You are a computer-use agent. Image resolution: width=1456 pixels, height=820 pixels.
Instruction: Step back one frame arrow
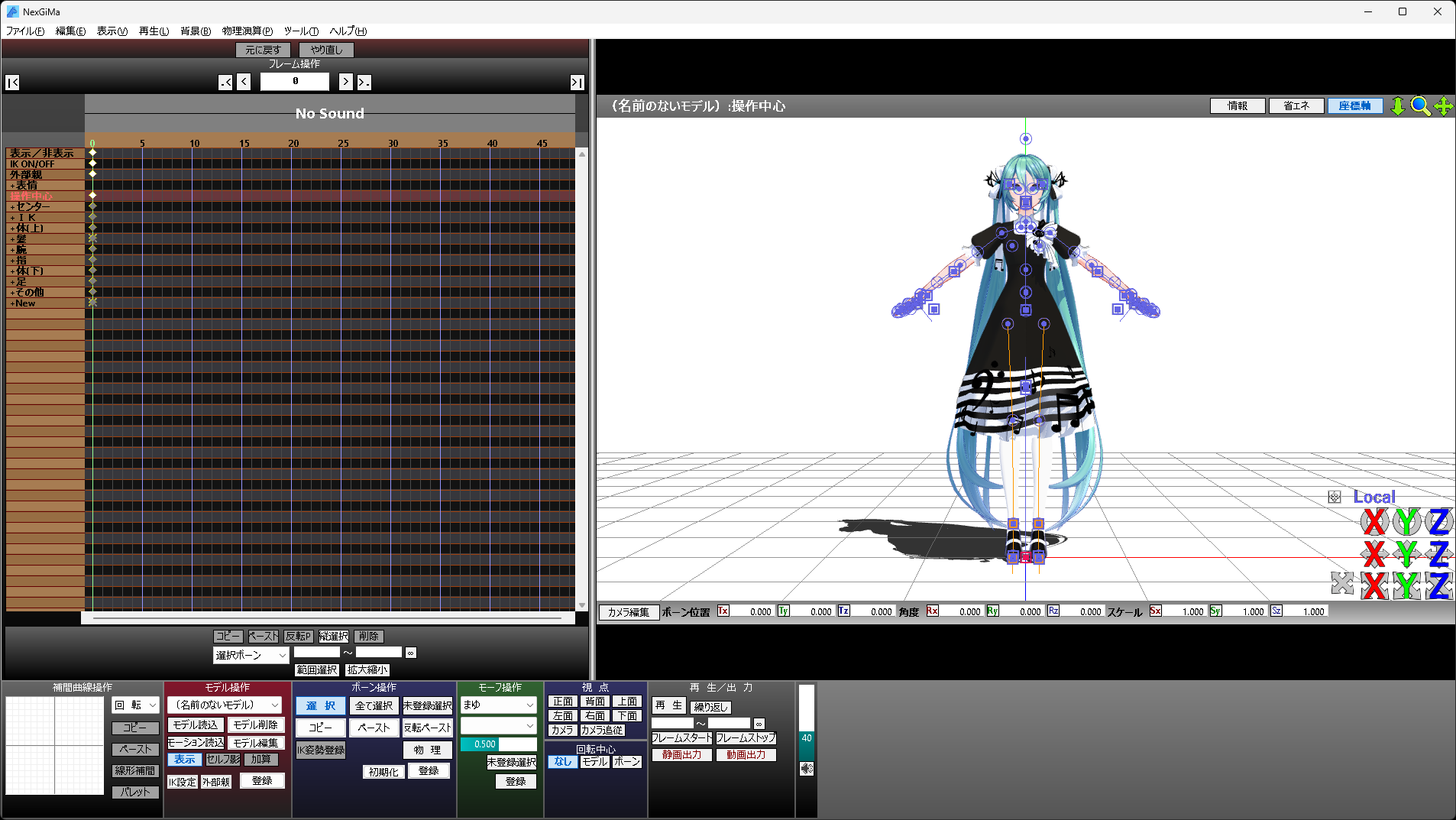coord(244,83)
